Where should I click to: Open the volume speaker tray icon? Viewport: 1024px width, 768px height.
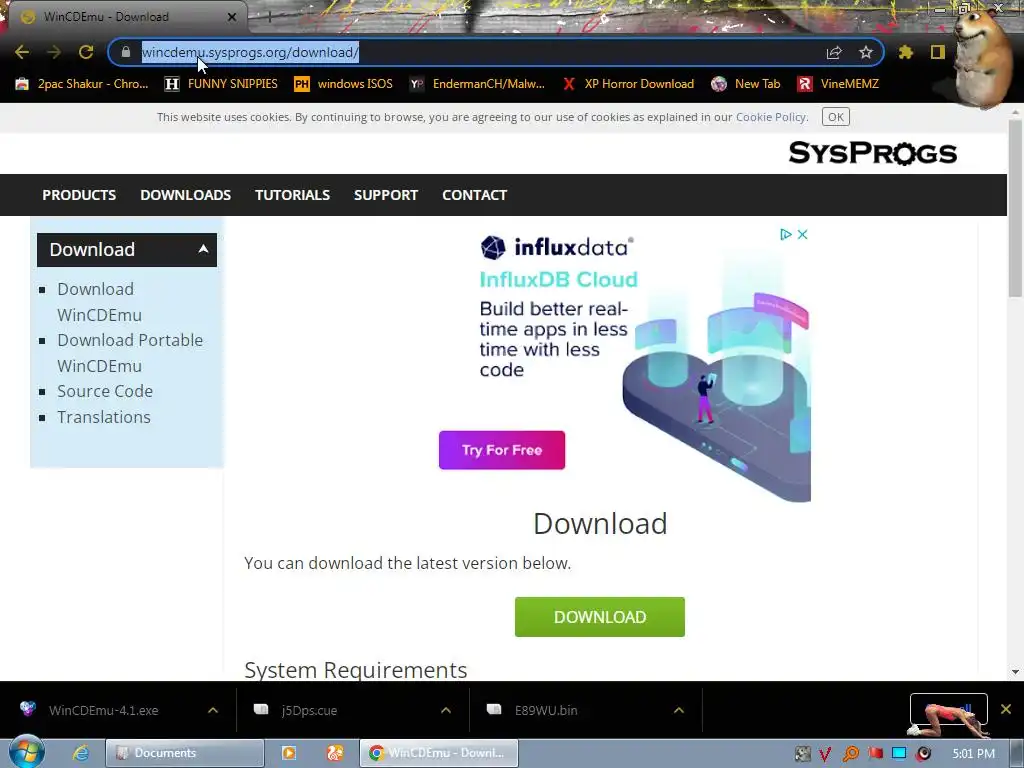point(923,754)
